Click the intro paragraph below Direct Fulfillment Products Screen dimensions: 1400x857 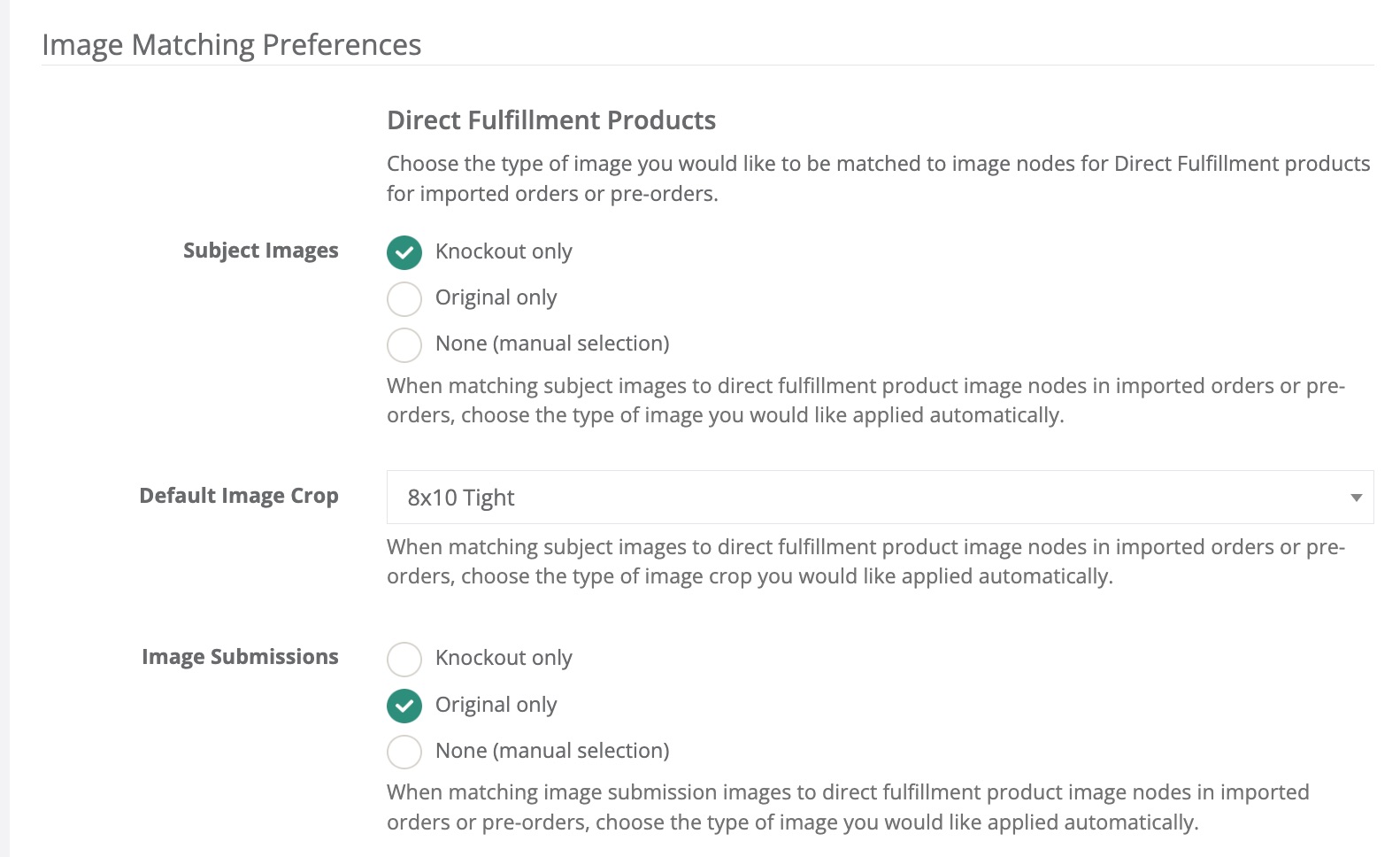[x=879, y=179]
